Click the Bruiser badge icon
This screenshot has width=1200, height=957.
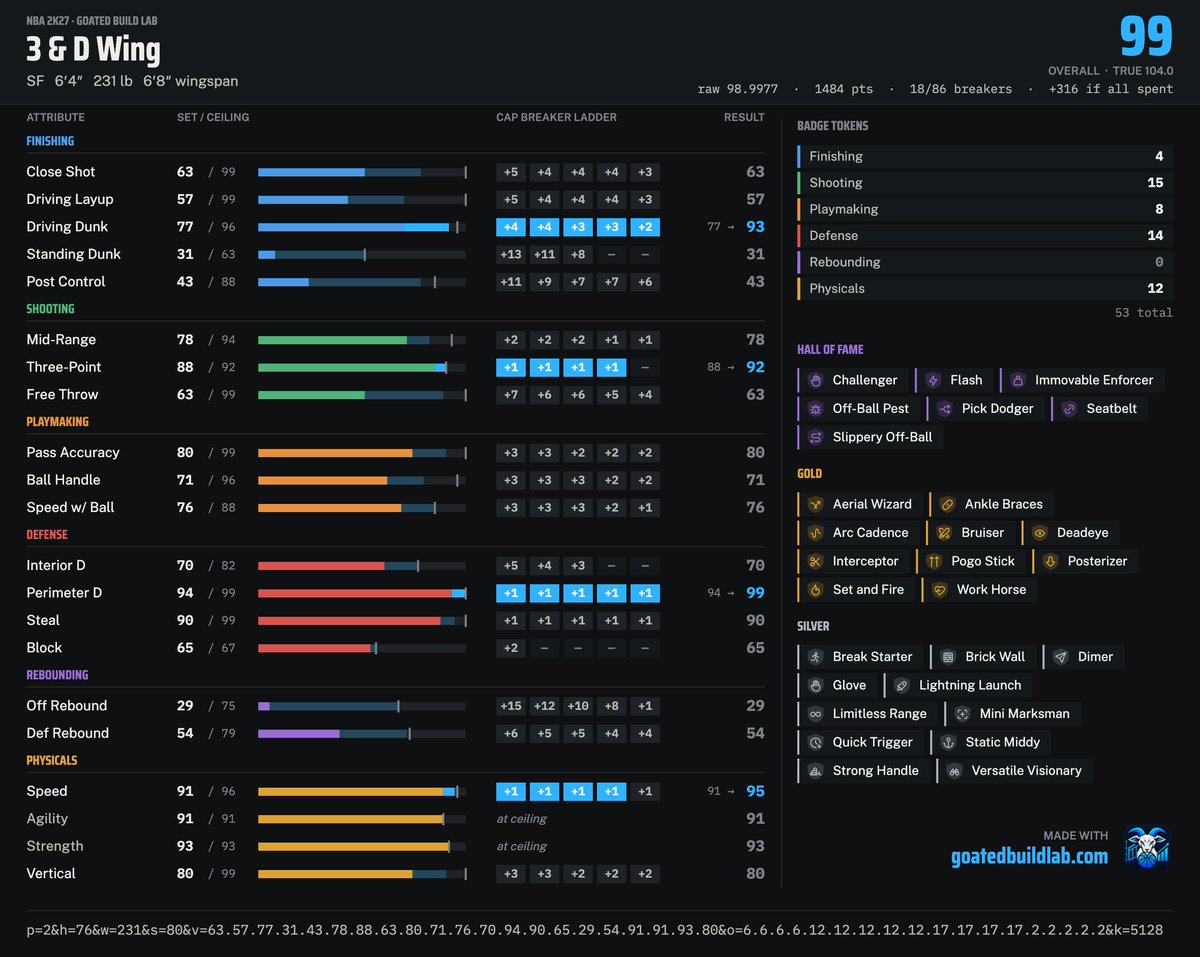click(x=944, y=533)
